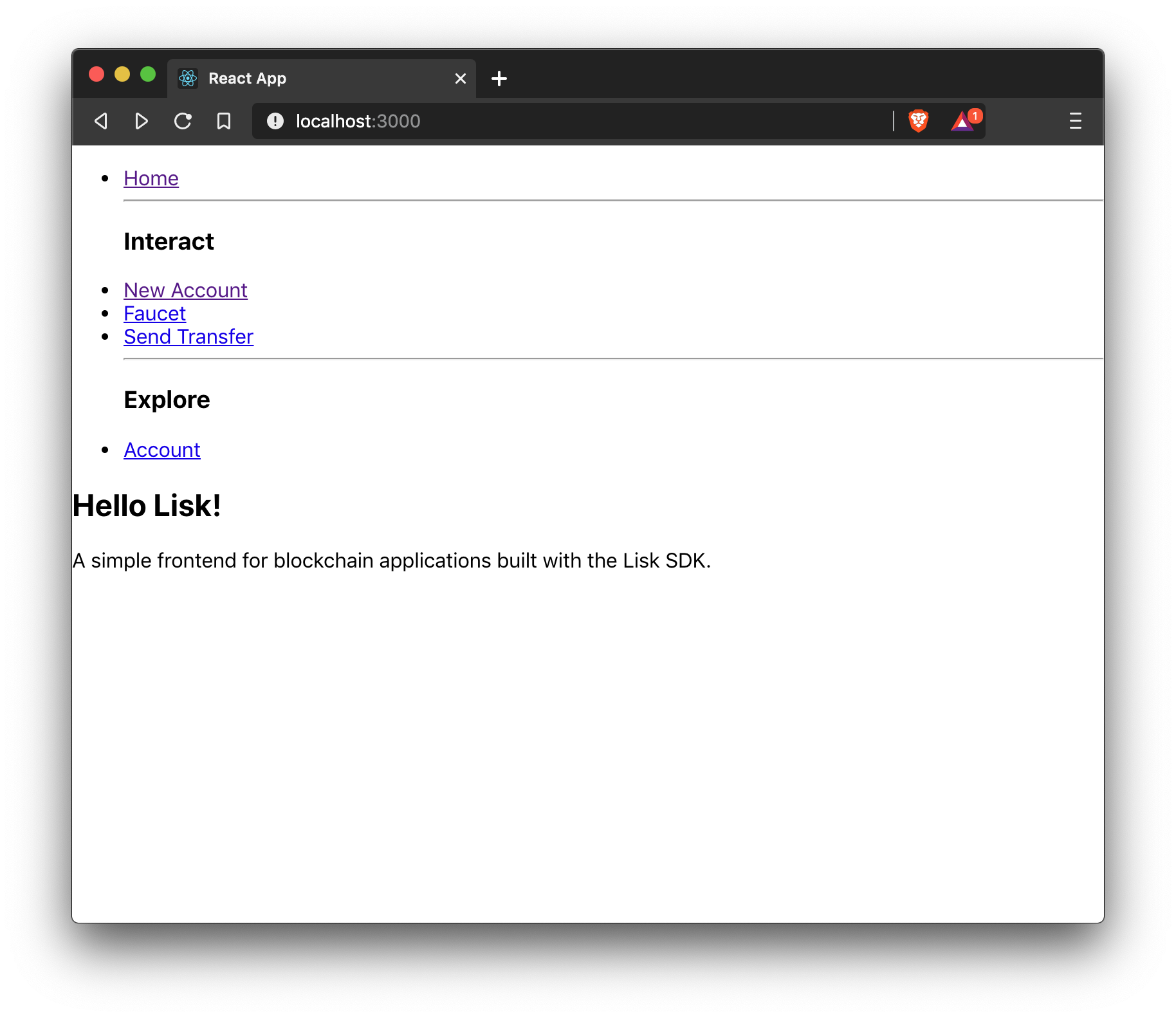Open the browser hamburger menu

1075,121
